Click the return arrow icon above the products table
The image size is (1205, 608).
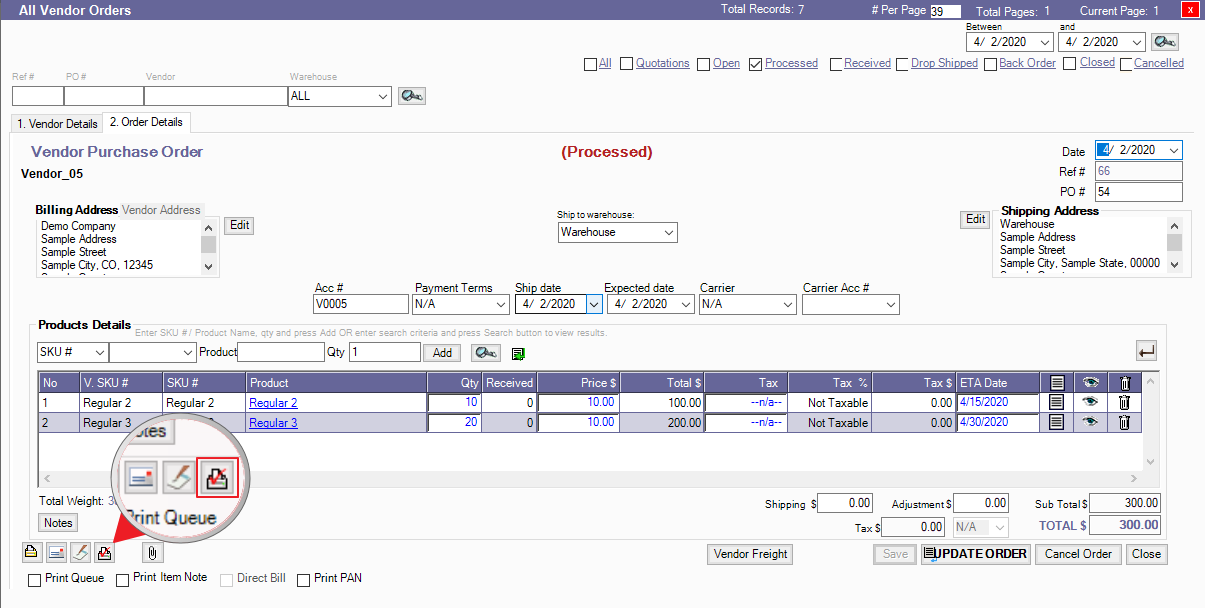1146,351
